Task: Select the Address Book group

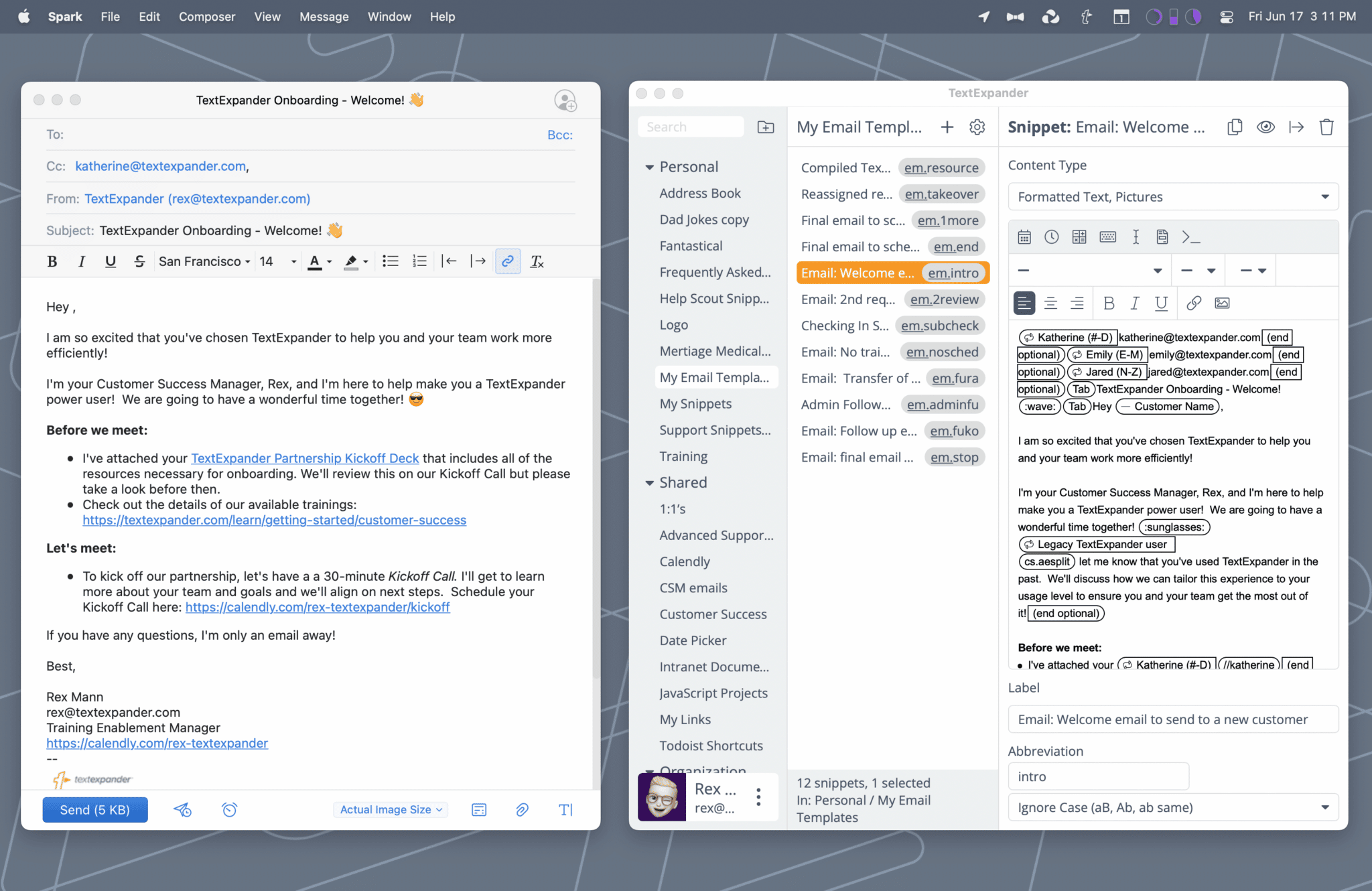Action: click(700, 193)
